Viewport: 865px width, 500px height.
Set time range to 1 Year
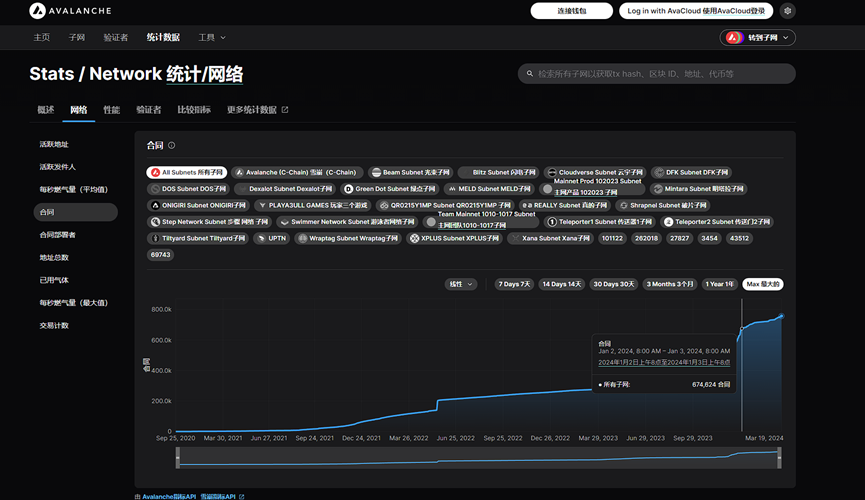click(719, 284)
